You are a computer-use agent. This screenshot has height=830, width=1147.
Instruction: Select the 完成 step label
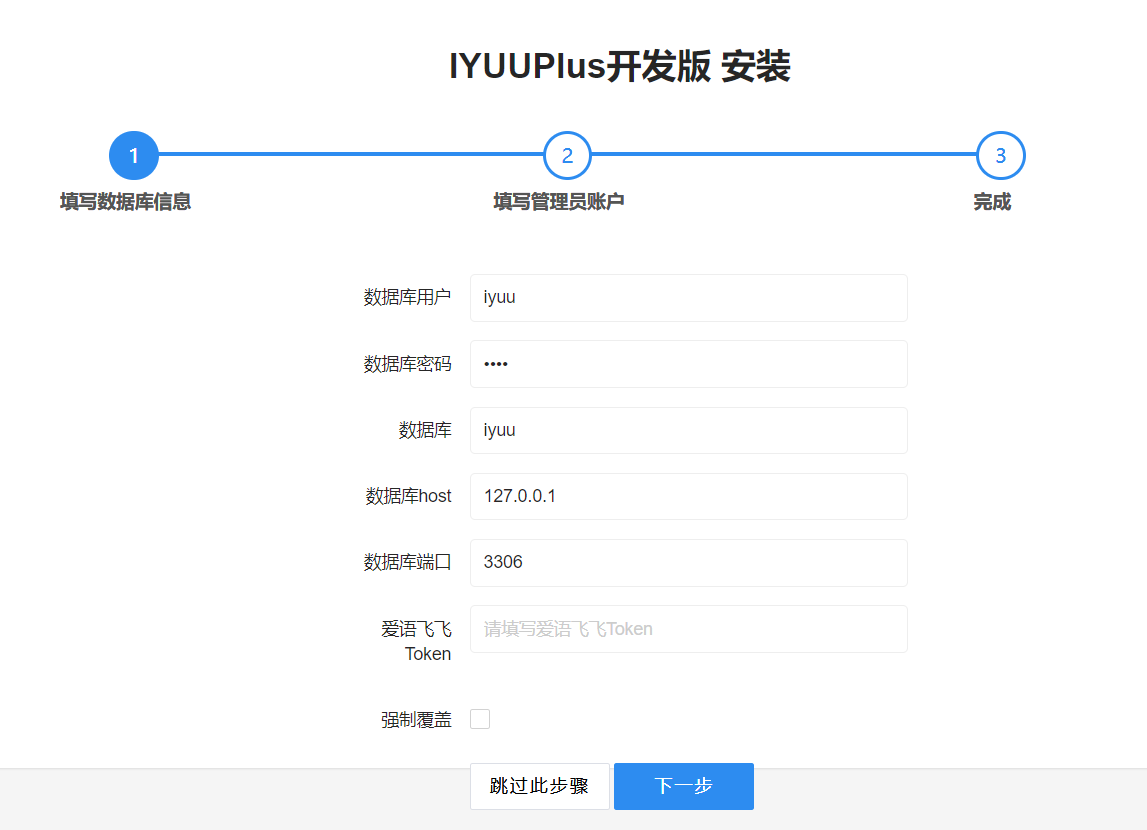pyautogui.click(x=992, y=202)
